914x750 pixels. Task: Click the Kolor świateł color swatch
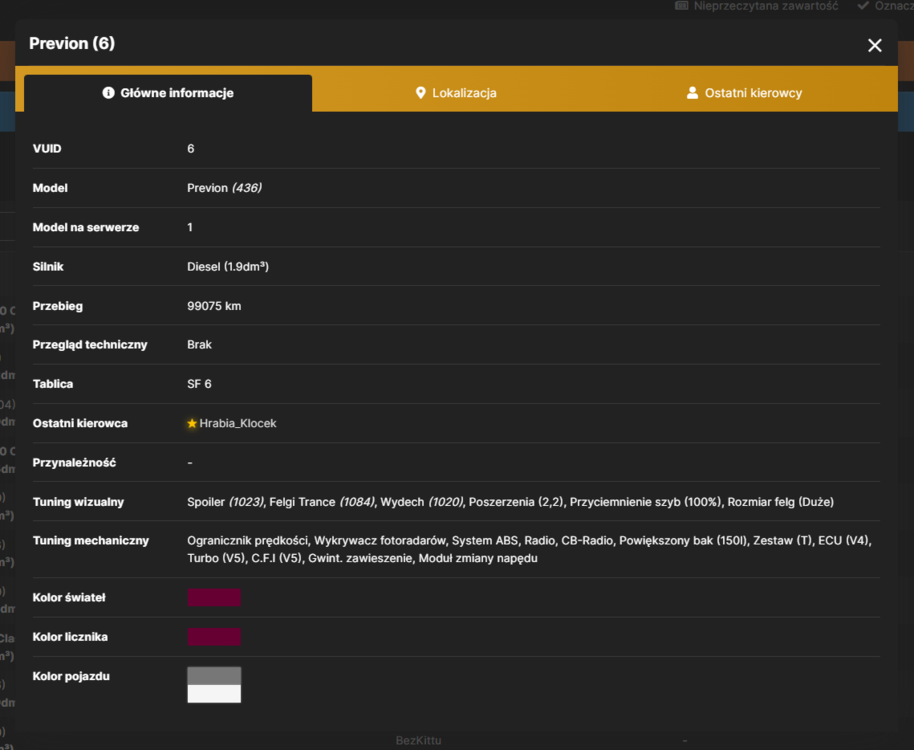point(214,597)
